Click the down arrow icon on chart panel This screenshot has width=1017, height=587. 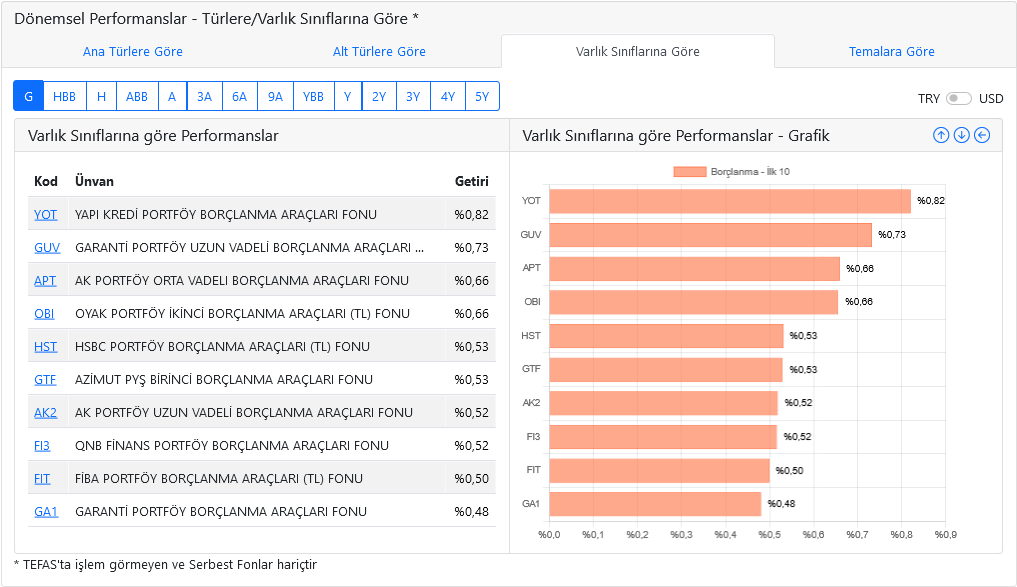(961, 134)
